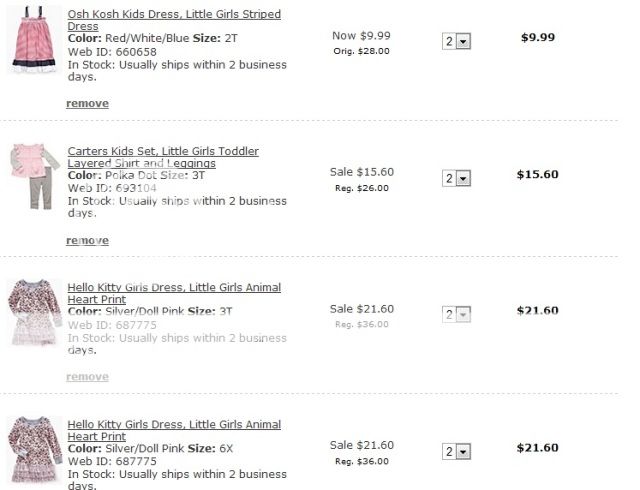
Task: Remove the 3T Hello Kitty dress
Action: 87,376
